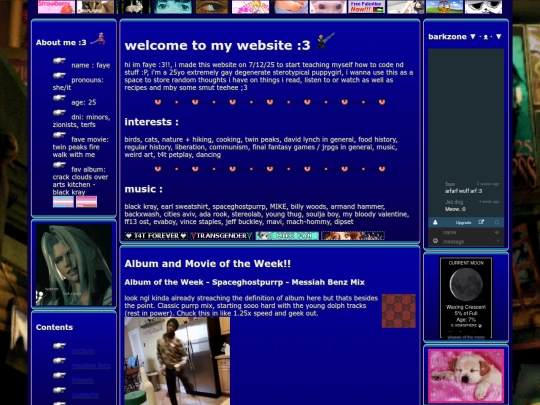This screenshot has width=540, height=405.
Task: Click the name field in barkzone chat
Action: [x=465, y=232]
